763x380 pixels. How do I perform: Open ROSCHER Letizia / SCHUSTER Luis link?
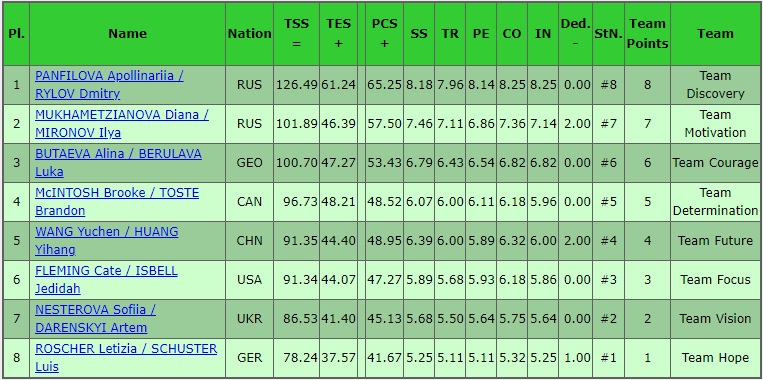[x=126, y=357]
